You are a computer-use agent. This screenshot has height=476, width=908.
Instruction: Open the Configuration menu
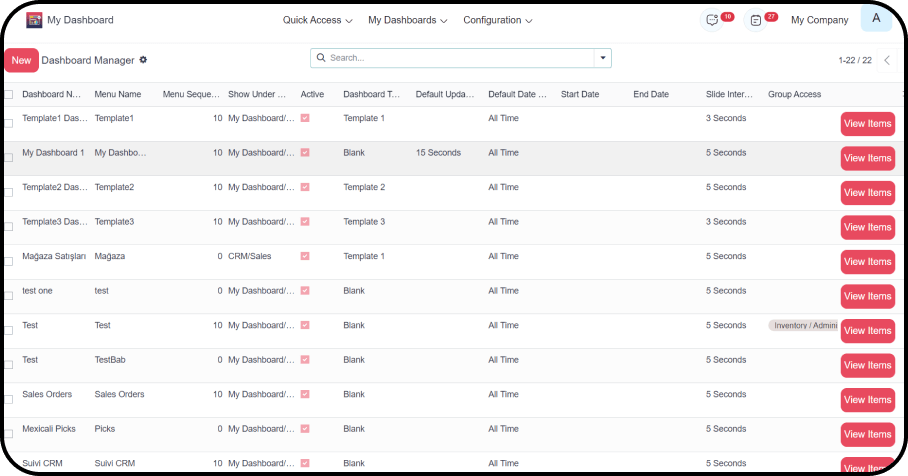click(x=497, y=20)
